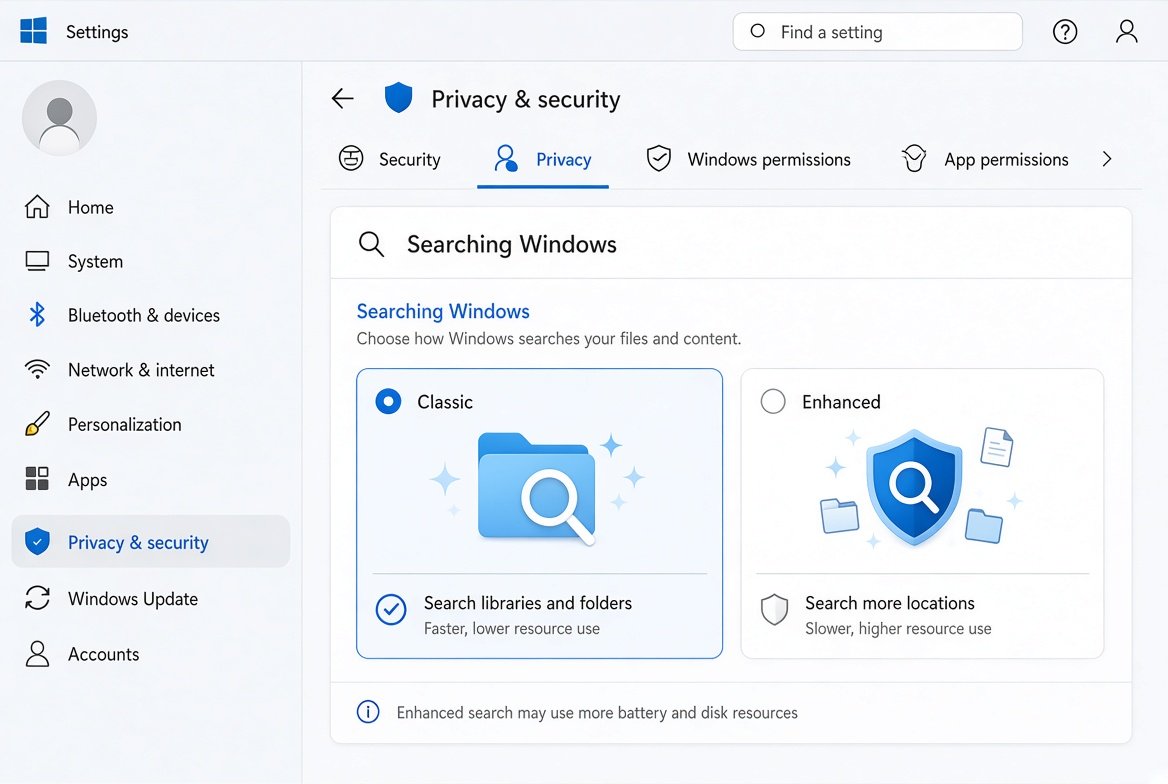Click the Wi-Fi network icon
Screen dimensions: 1168x784
pyautogui.click(x=37, y=369)
